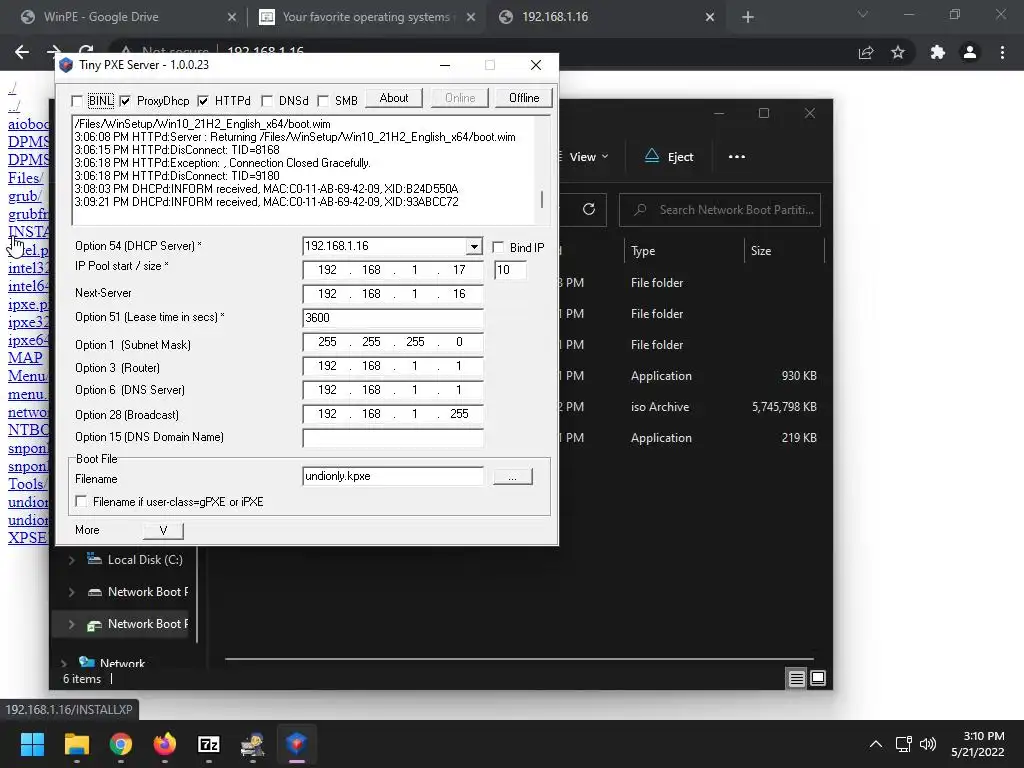Uncheck the ProxyDhcp checkbox
The image size is (1024, 768).
[x=125, y=101]
